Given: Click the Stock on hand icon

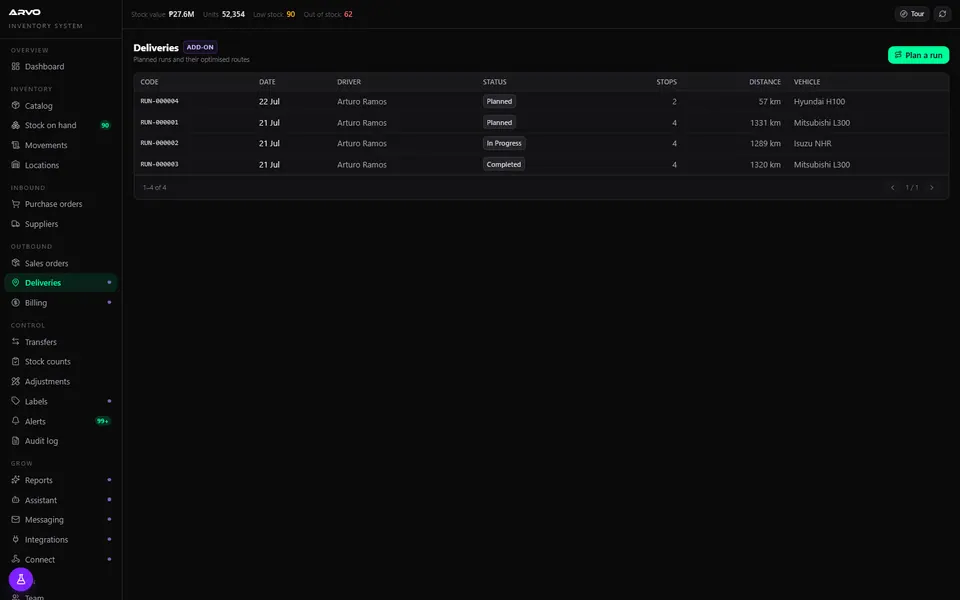Looking at the screenshot, I should pyautogui.click(x=16, y=125).
